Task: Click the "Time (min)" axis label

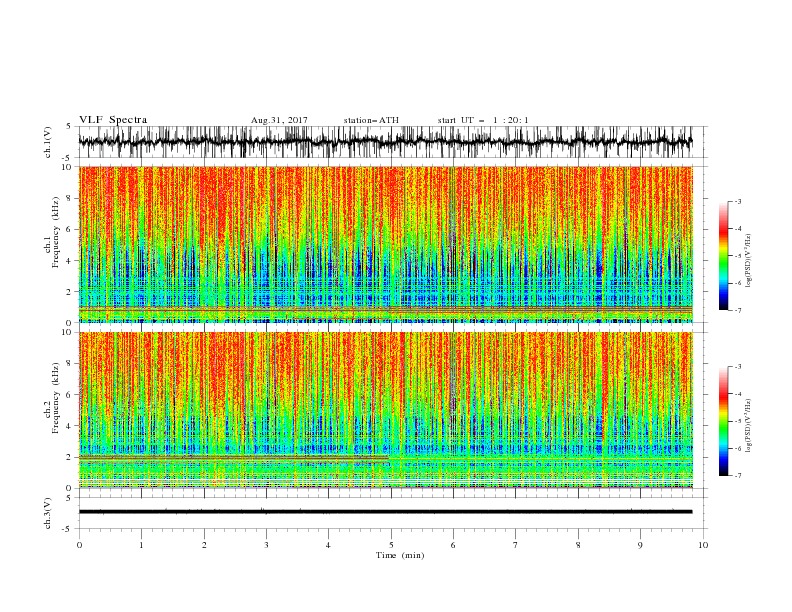Action: (400, 555)
